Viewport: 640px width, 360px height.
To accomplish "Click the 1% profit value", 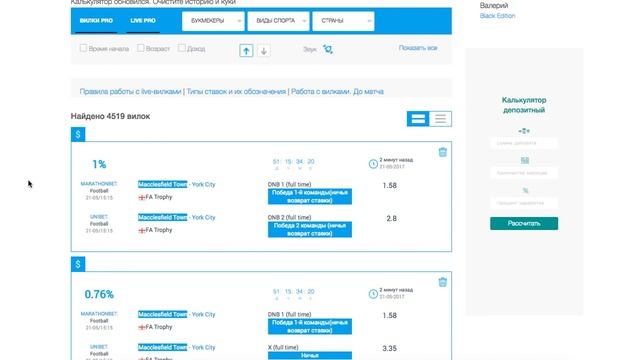I will [99, 164].
